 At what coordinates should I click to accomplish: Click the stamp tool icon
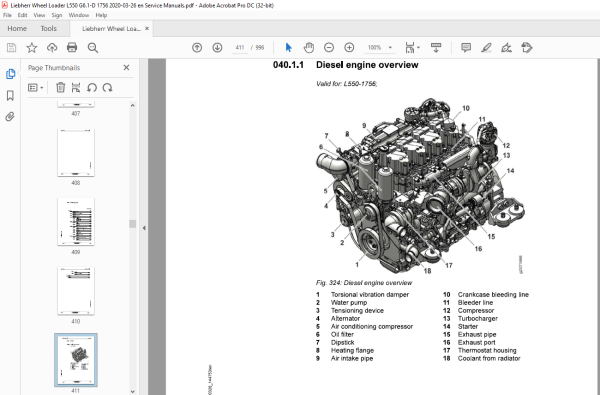point(527,47)
